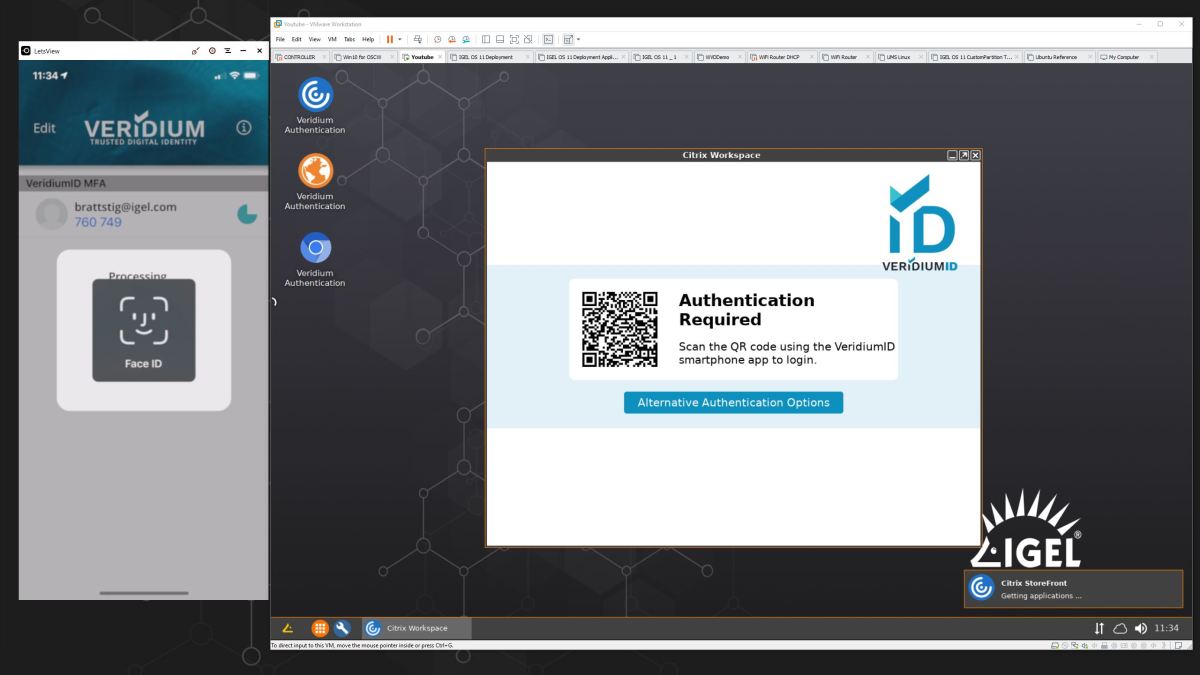The height and width of the screenshot is (675, 1200).
Task: Open the cloud status icon in system tray
Action: click(x=1120, y=628)
